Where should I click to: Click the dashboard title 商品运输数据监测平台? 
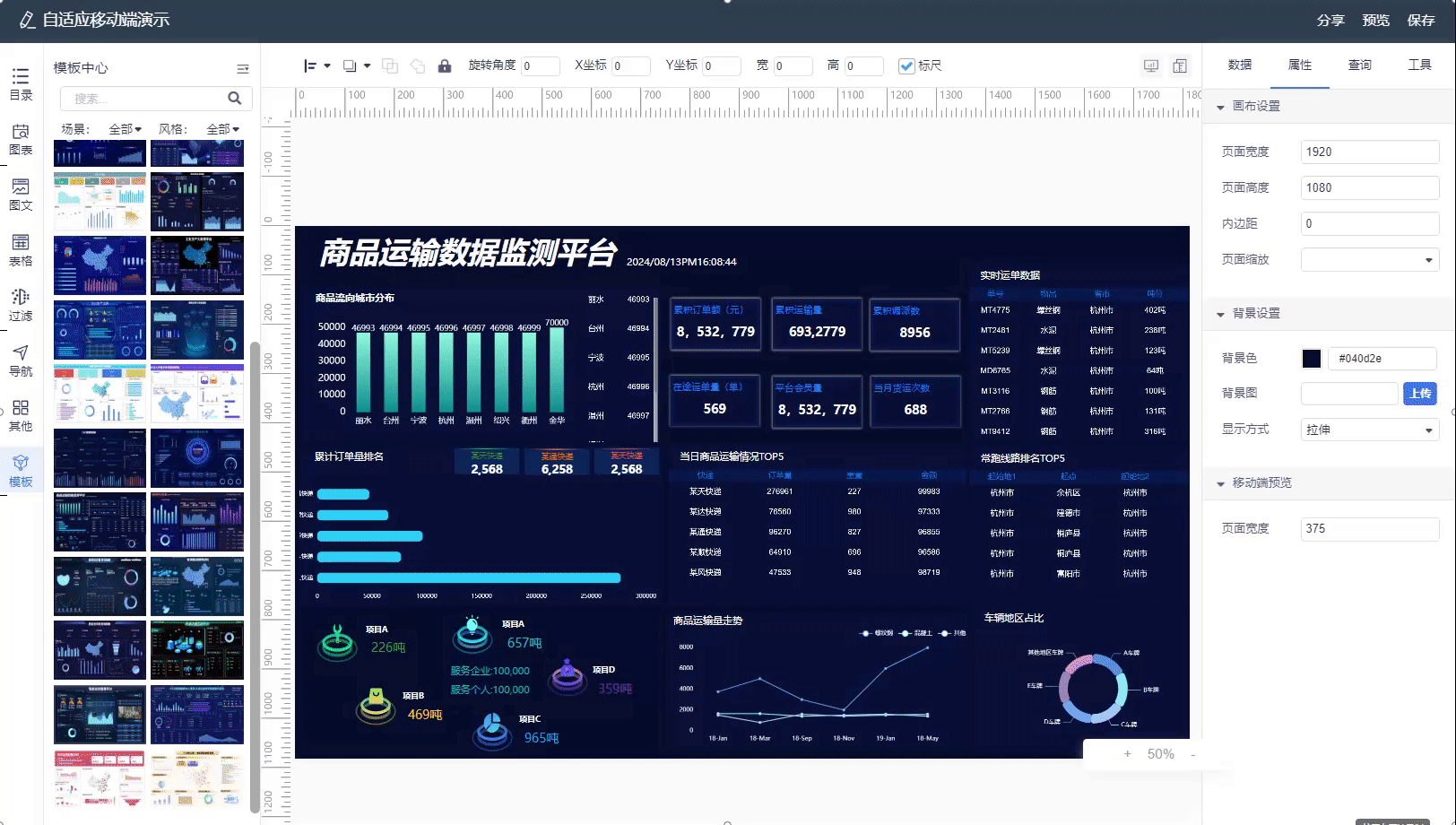pyautogui.click(x=468, y=254)
